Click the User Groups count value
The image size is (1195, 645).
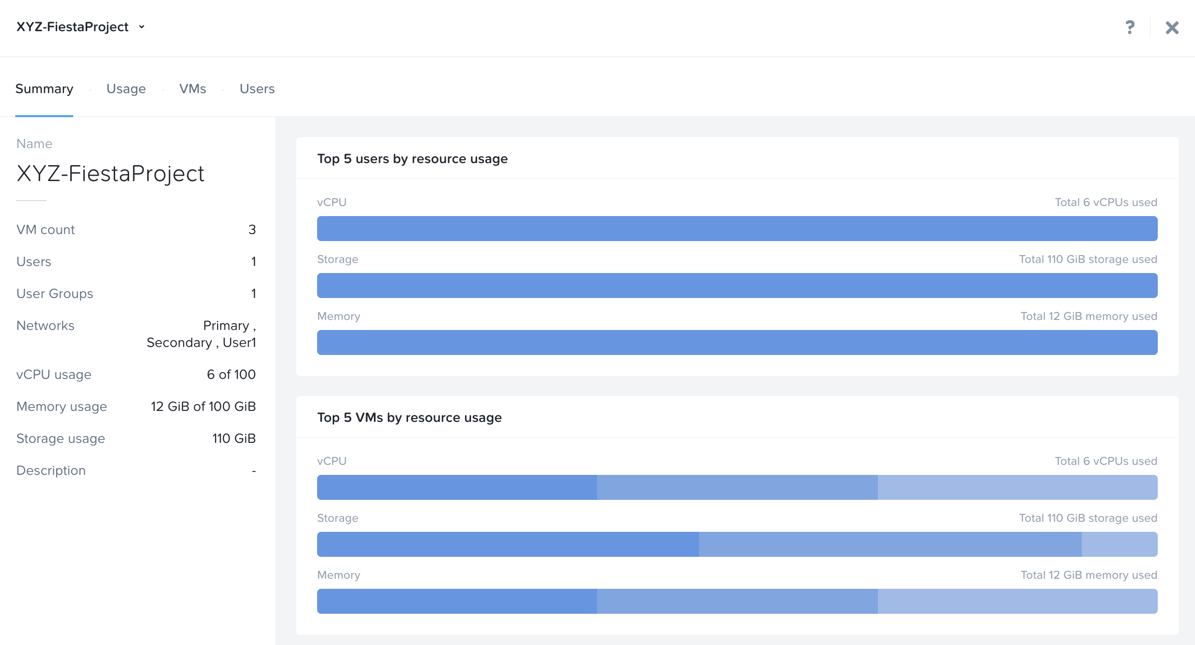pos(254,294)
